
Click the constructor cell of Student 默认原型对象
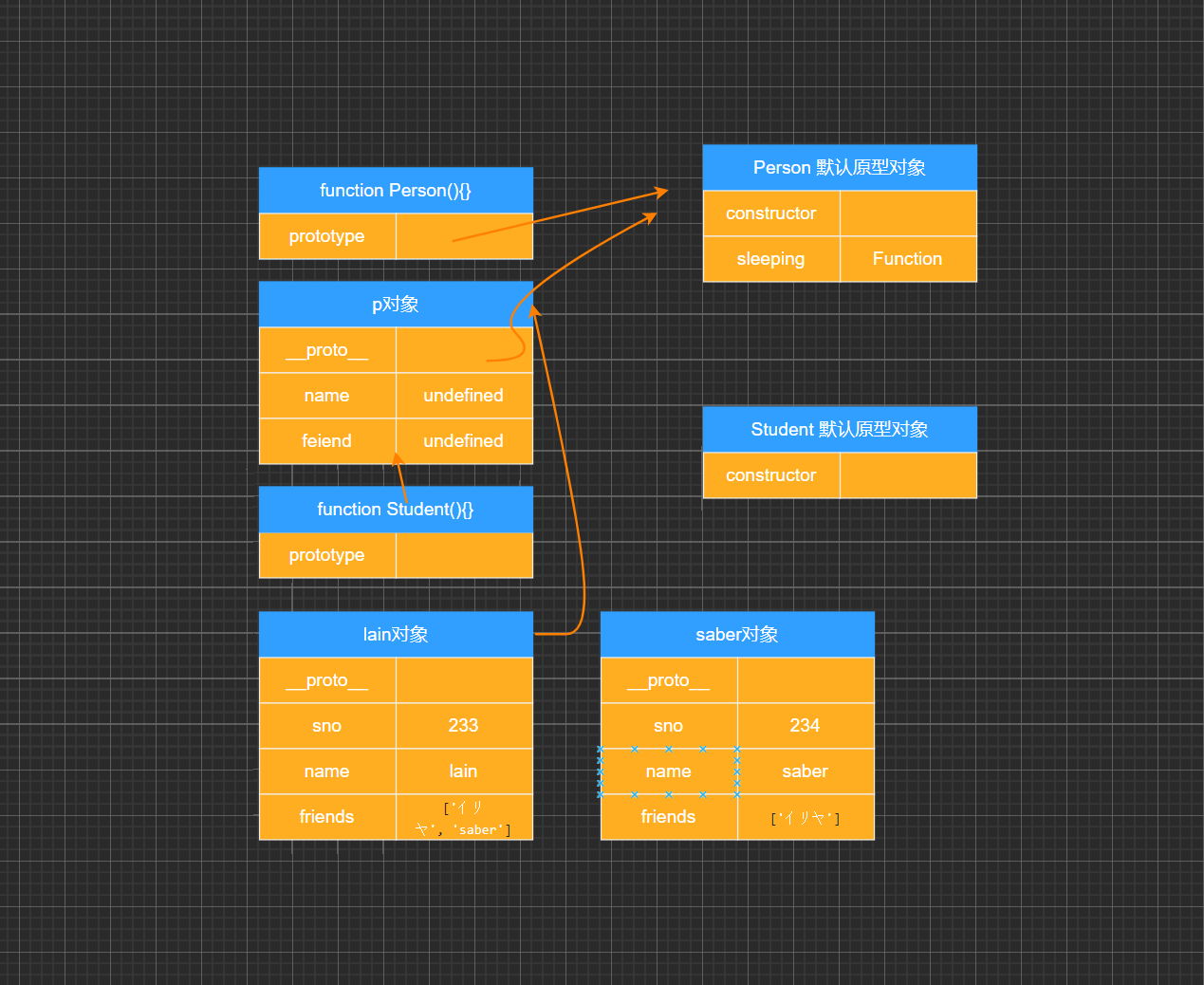coord(771,475)
